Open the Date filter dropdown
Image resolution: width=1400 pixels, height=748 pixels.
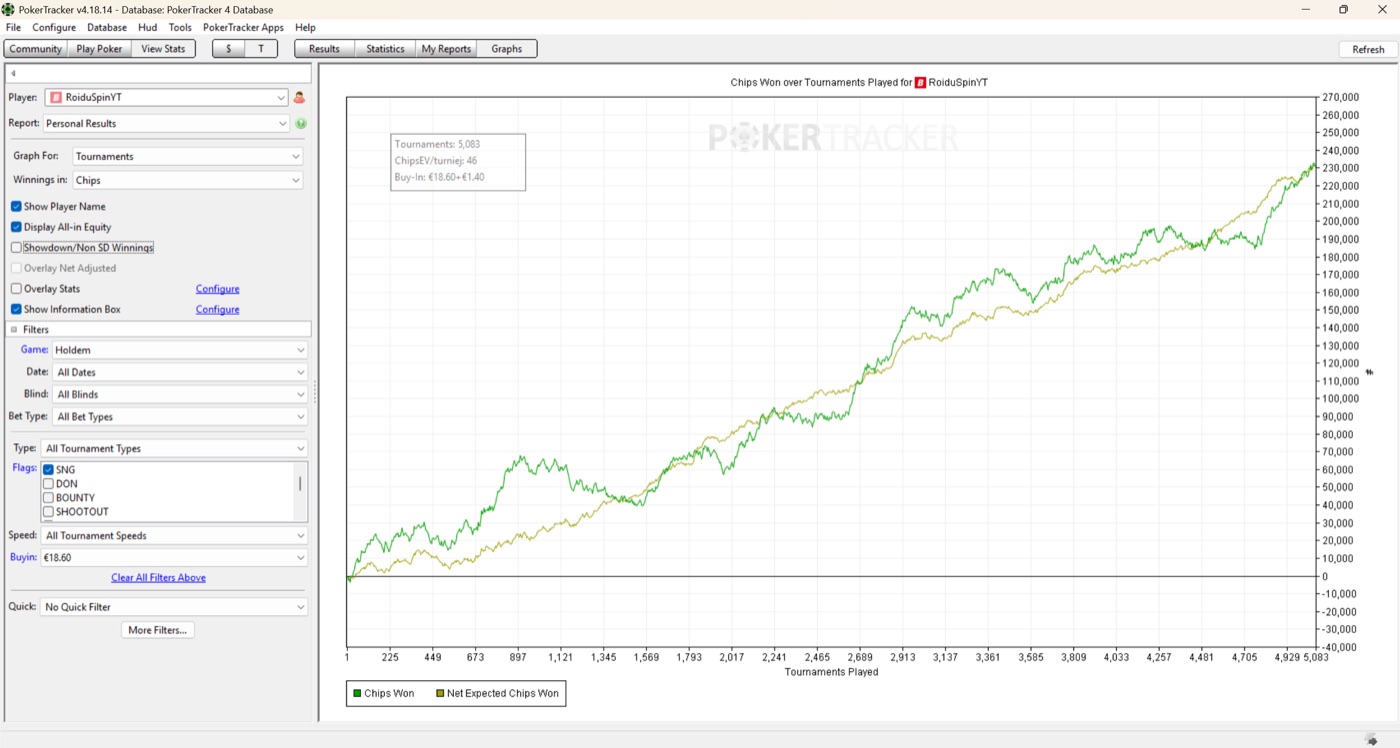(180, 372)
